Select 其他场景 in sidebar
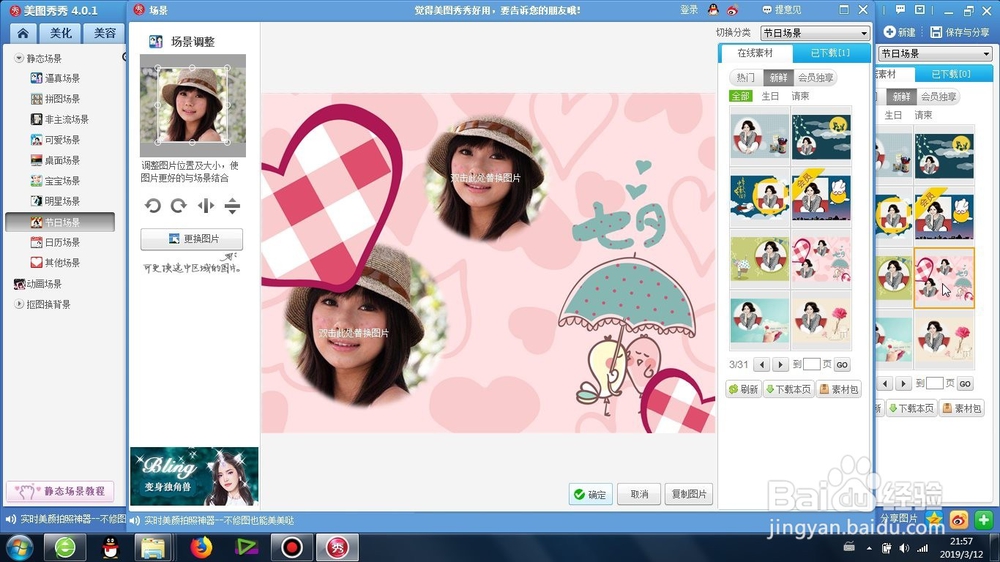 click(55, 263)
